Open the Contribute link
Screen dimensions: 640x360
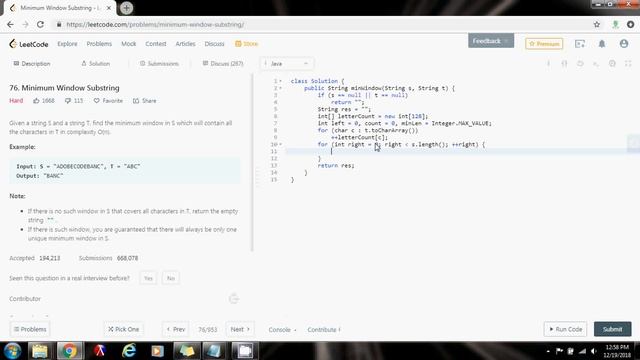(x=324, y=329)
